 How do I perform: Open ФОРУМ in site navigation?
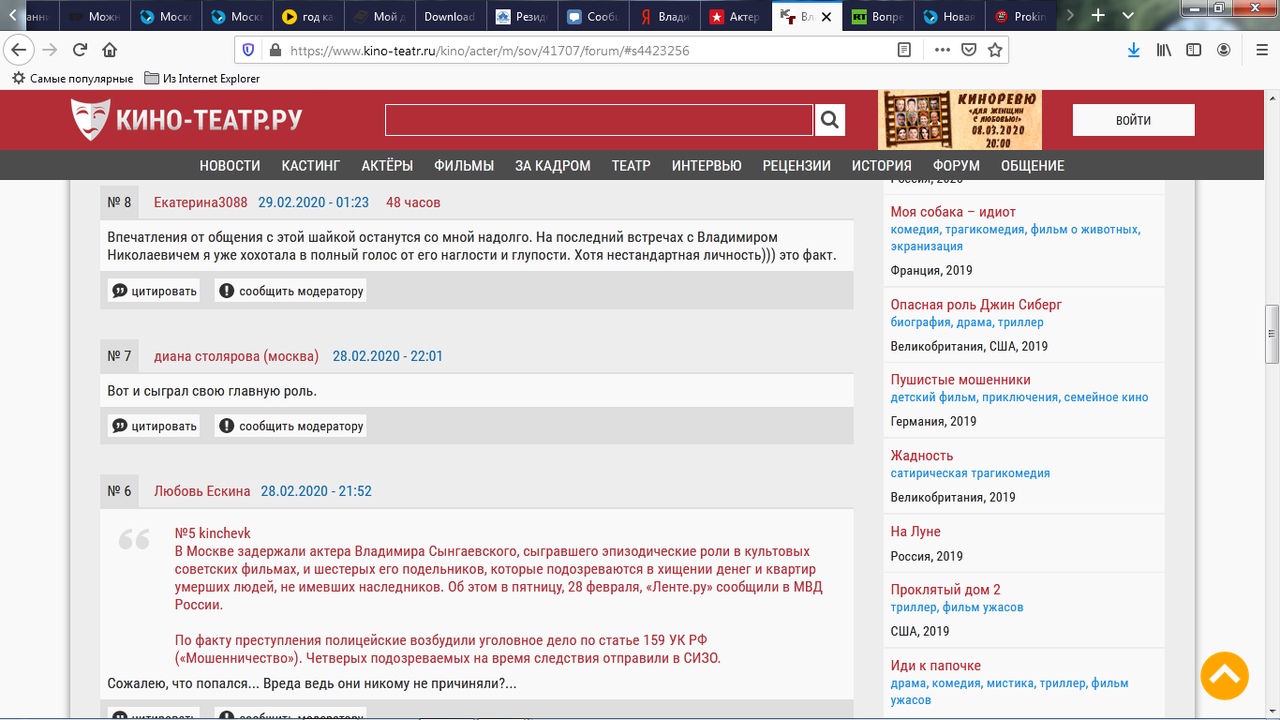point(957,166)
